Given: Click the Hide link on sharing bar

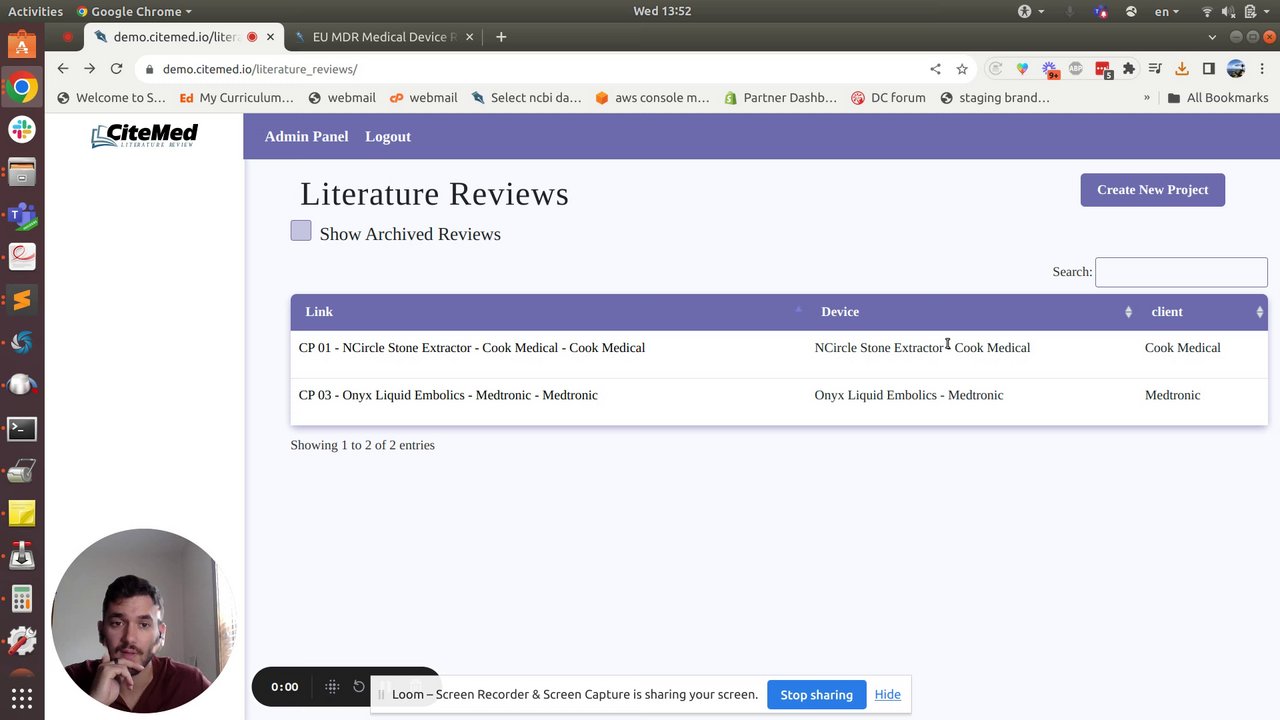Looking at the screenshot, I should (x=887, y=695).
